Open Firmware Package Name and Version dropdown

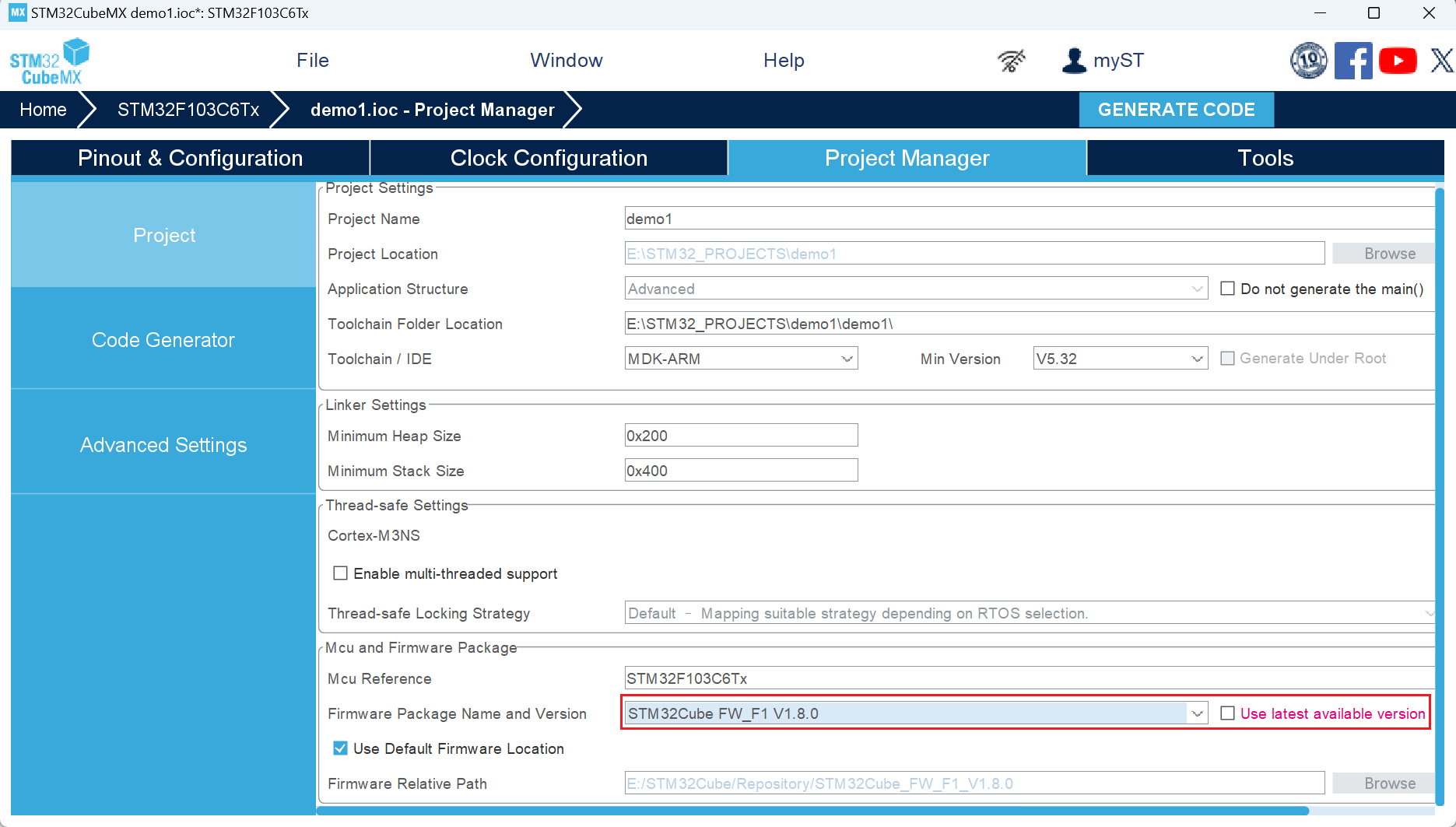[x=916, y=713]
